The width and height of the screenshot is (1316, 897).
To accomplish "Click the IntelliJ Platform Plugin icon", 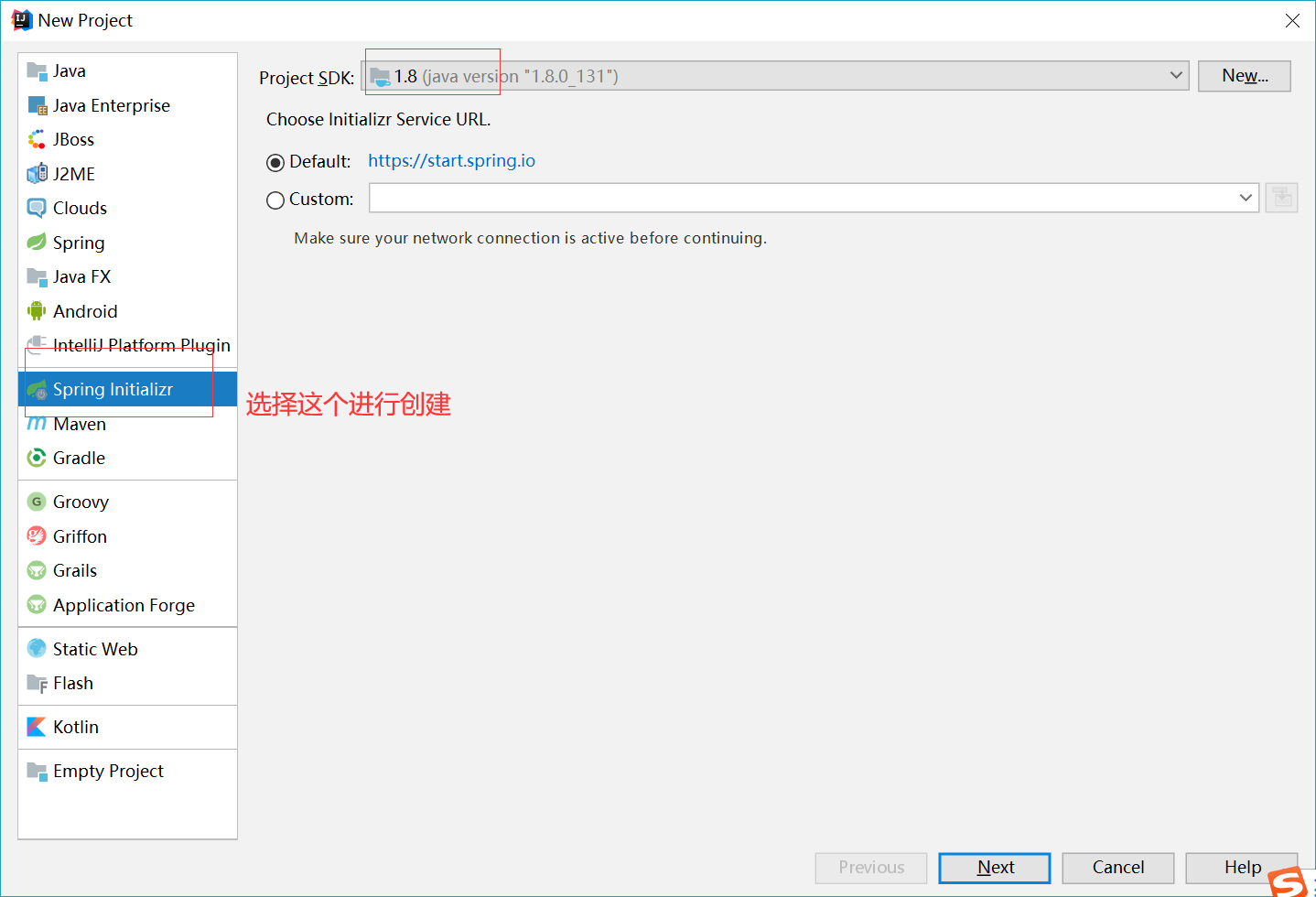I will [37, 345].
